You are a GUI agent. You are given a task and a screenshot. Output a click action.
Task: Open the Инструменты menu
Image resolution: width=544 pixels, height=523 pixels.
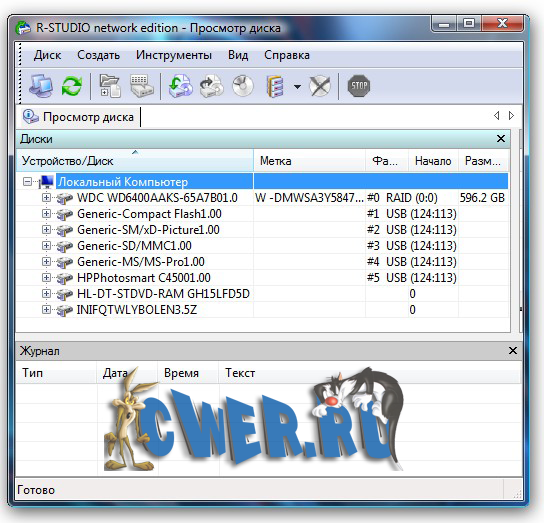(x=173, y=55)
